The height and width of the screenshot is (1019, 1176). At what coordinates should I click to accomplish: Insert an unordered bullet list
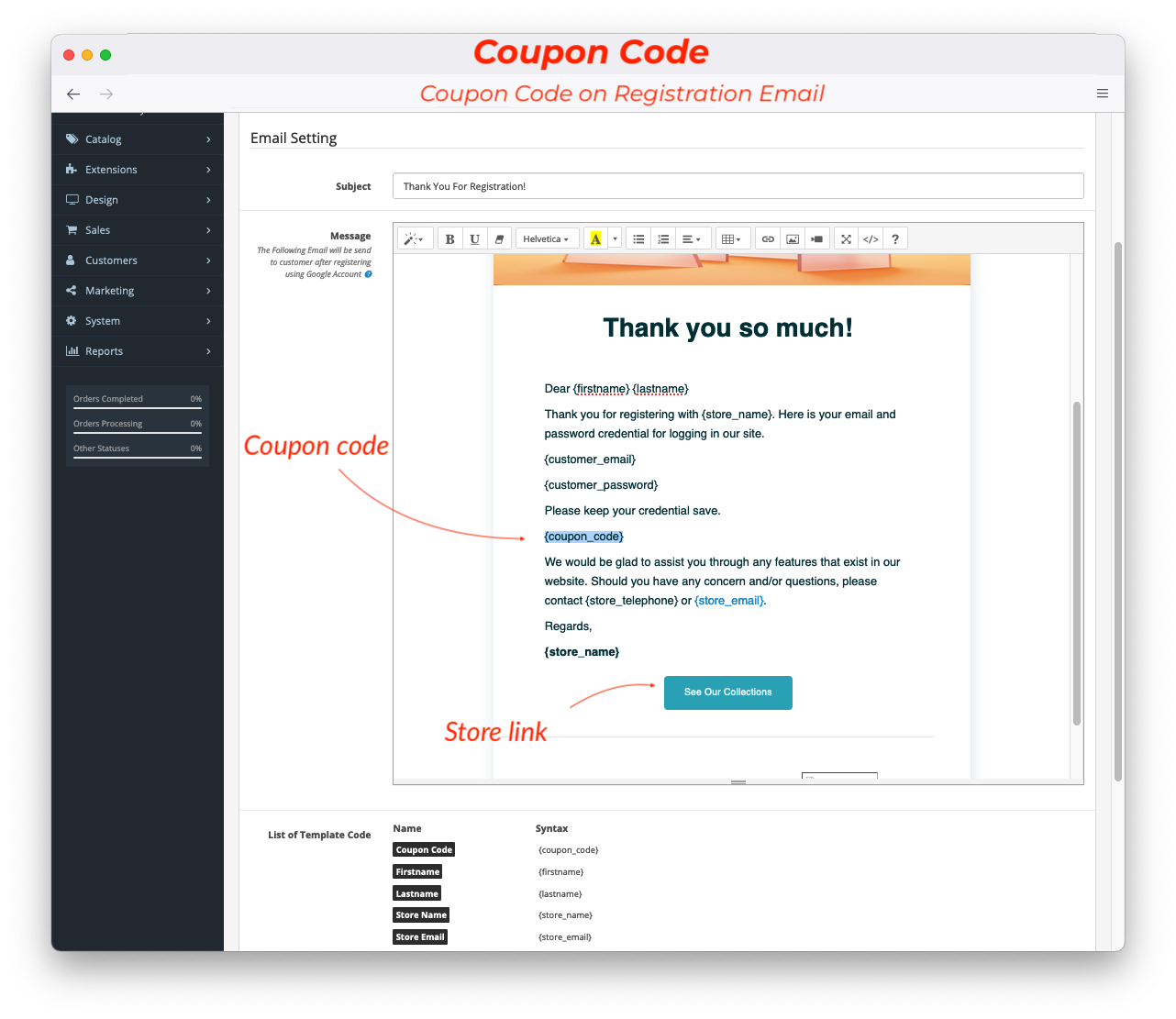click(638, 239)
